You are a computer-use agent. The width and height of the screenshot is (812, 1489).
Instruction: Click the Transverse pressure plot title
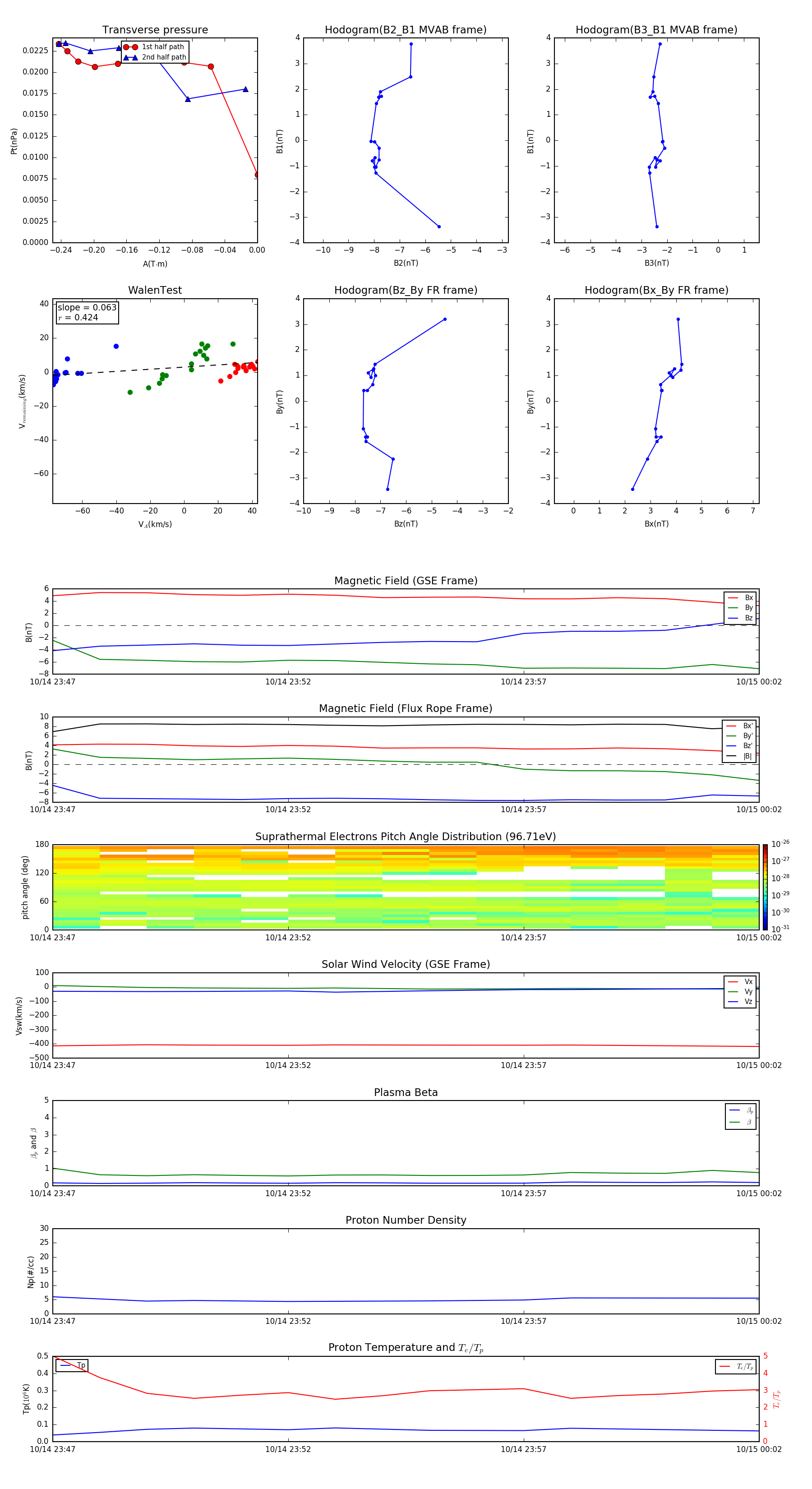point(155,30)
